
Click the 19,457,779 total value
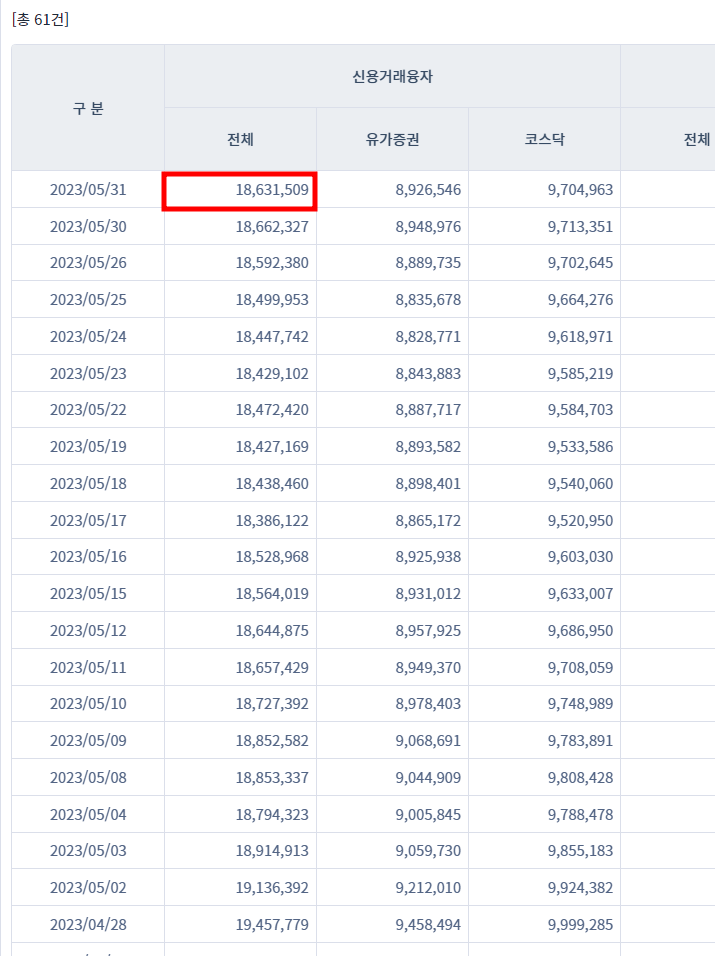[272, 924]
